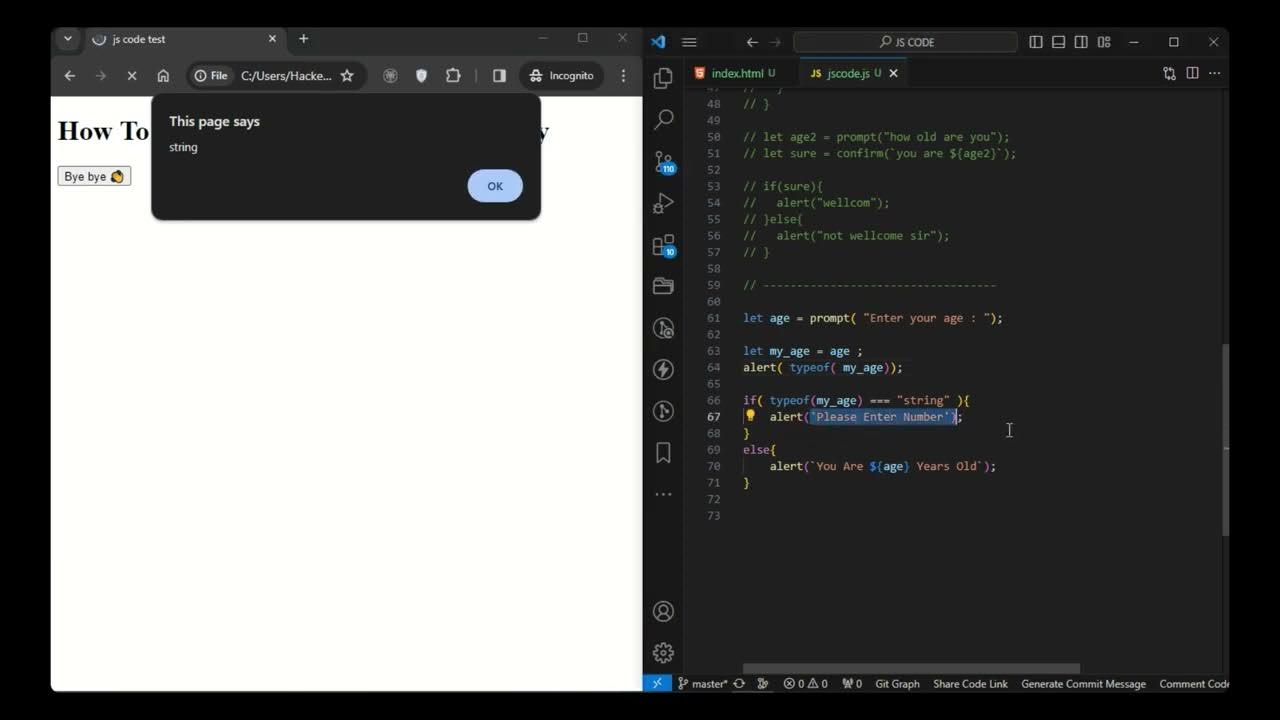This screenshot has width=1280, height=720.
Task: Go forward in the browser
Action: (x=100, y=76)
